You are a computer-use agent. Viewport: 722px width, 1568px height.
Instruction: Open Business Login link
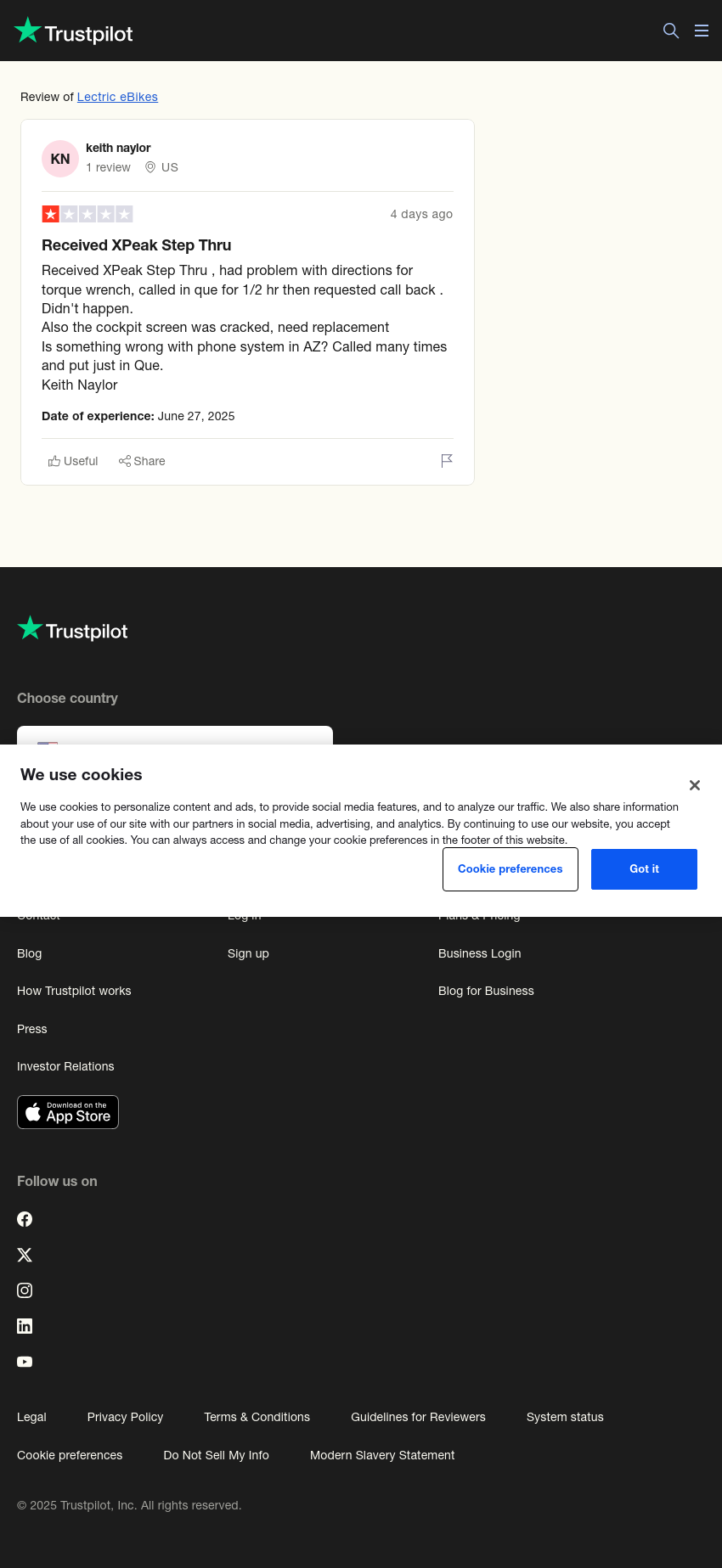click(x=480, y=953)
